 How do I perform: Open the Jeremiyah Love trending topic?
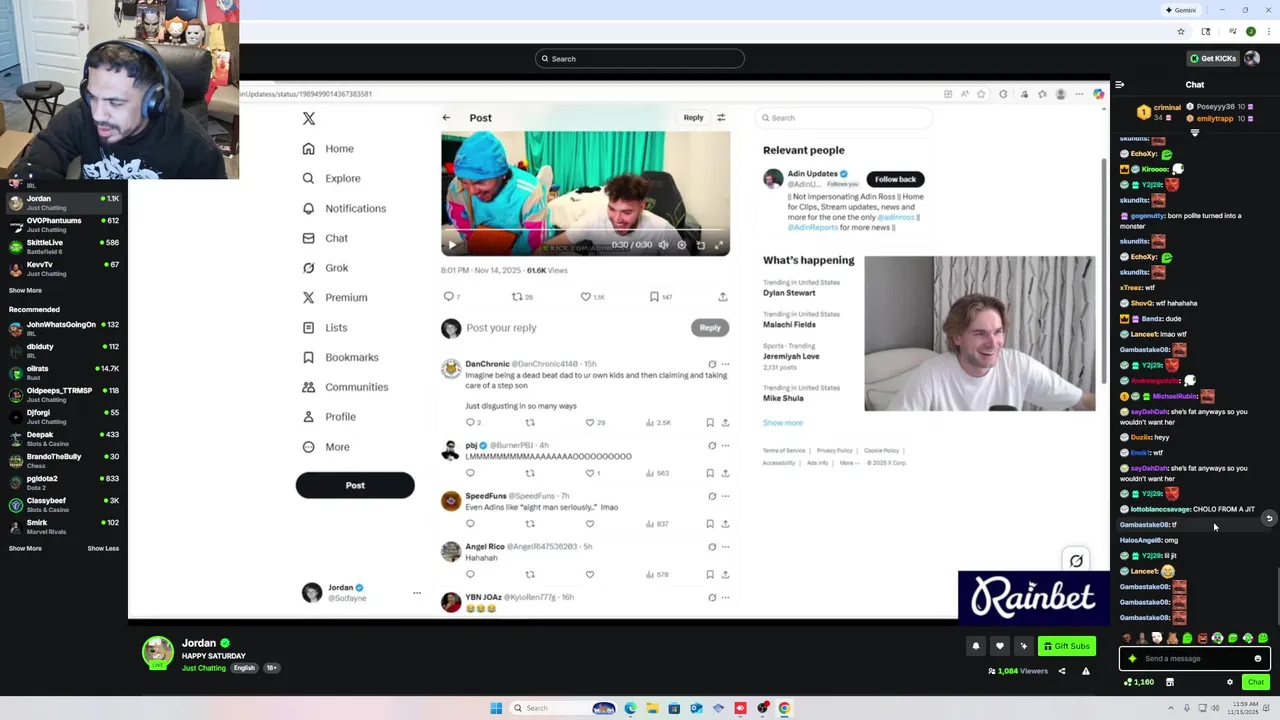[791, 356]
